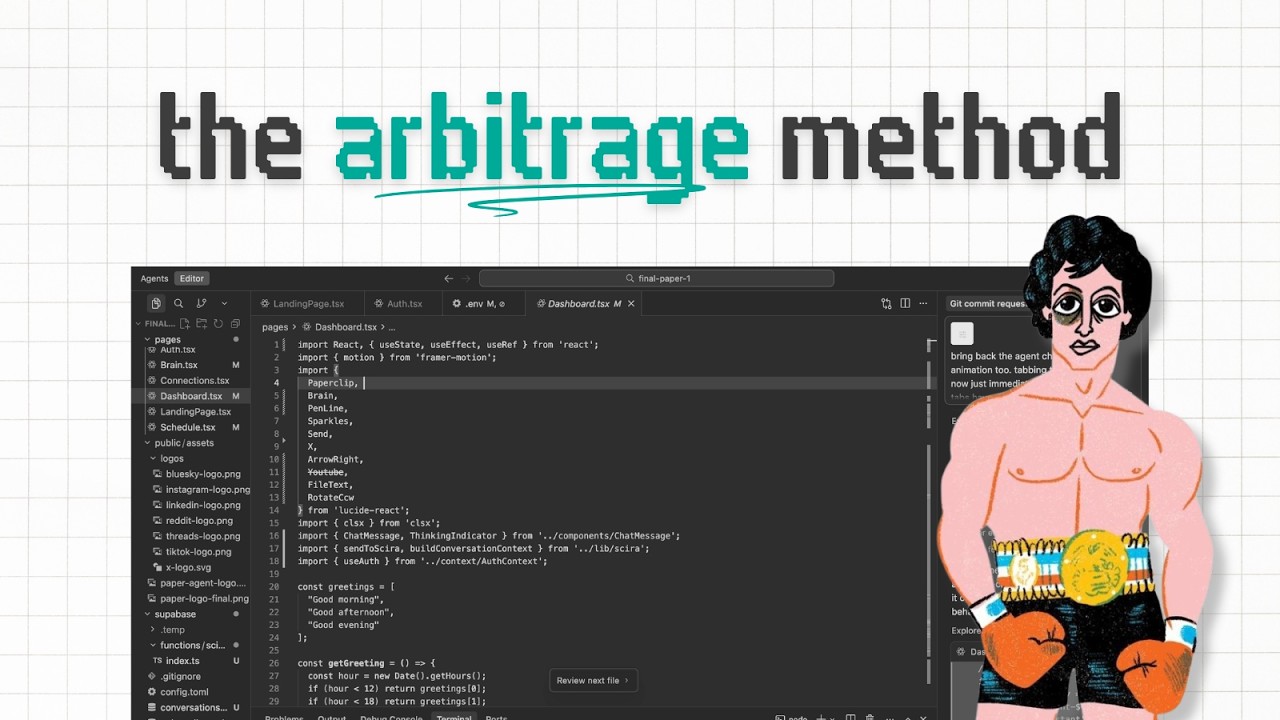Collapse the public/assets folder

click(190, 443)
